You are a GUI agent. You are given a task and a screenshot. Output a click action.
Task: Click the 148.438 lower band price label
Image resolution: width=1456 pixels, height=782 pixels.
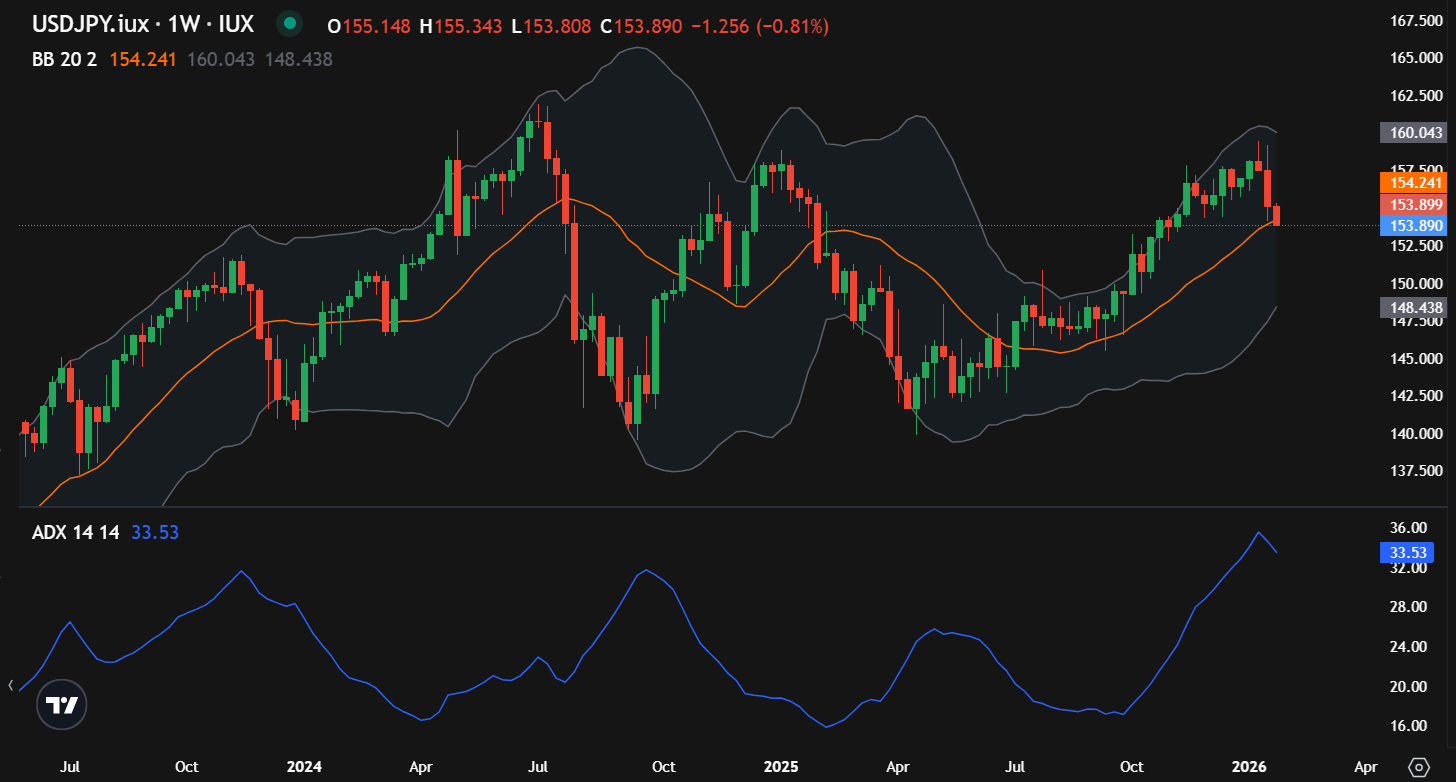click(1412, 308)
